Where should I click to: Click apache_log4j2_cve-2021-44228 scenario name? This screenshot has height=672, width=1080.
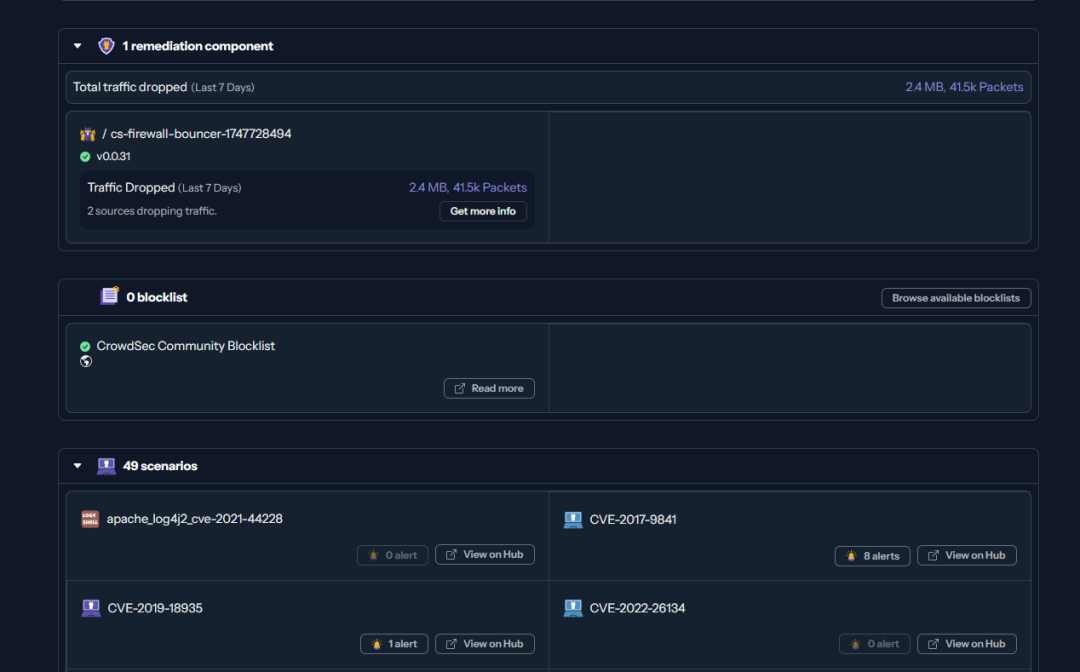(195, 519)
